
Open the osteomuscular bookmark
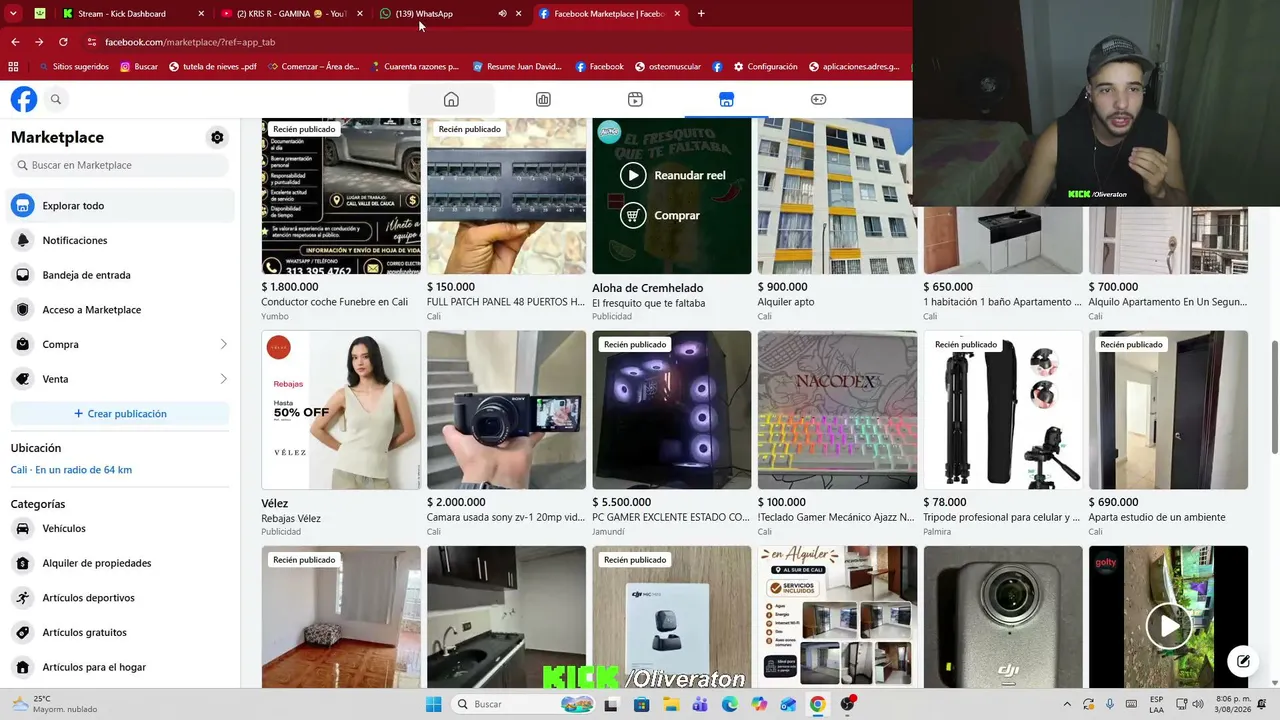coord(668,67)
